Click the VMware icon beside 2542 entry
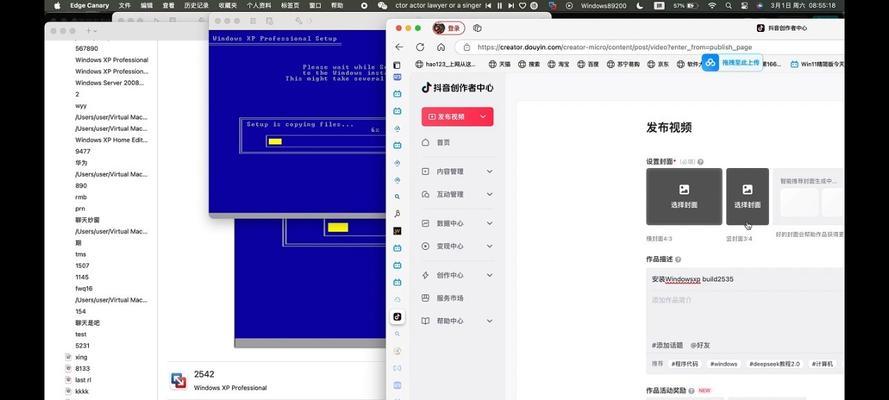The image size is (889, 400). tap(179, 380)
